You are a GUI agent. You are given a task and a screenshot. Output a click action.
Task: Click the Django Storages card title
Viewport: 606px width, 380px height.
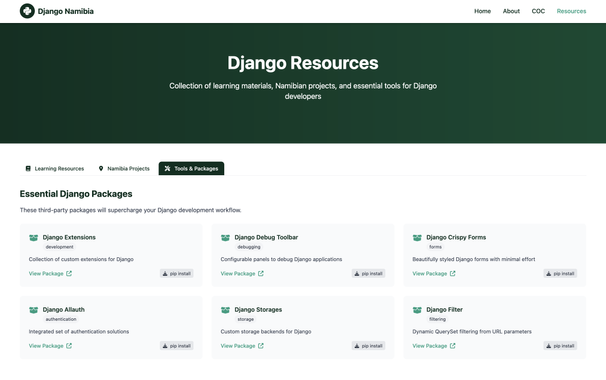pyautogui.click(x=258, y=310)
